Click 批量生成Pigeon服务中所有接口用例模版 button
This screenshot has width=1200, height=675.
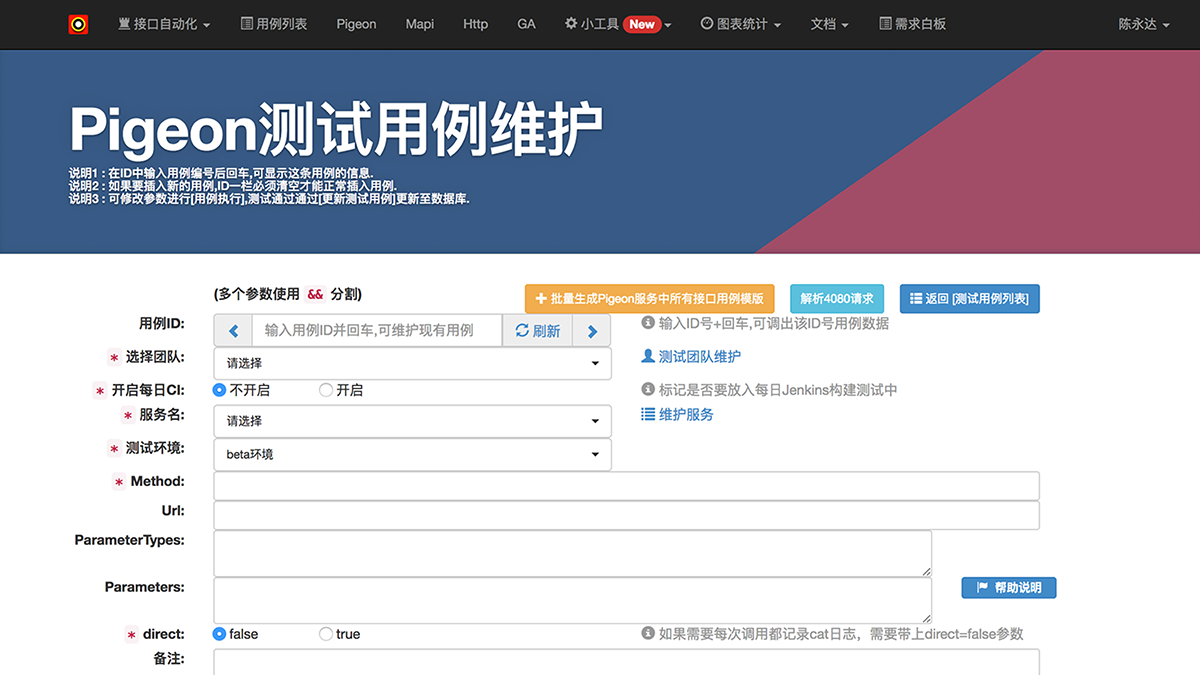650,298
